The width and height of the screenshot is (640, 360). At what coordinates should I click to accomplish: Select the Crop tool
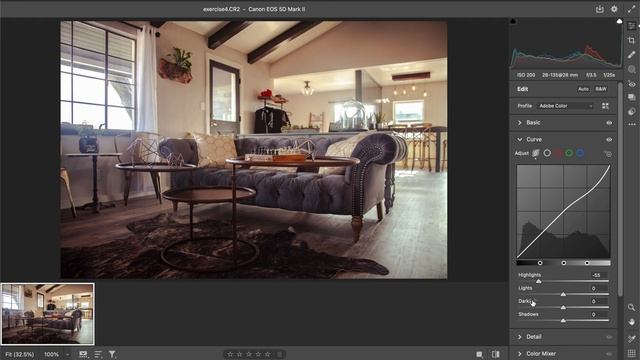click(x=631, y=40)
